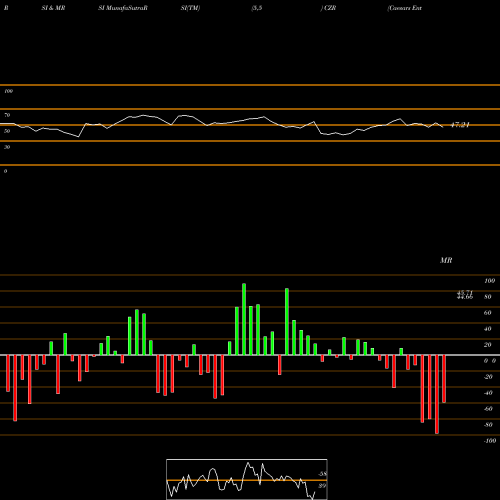
Task: Click the 'MR' panel title
Action: (446, 260)
